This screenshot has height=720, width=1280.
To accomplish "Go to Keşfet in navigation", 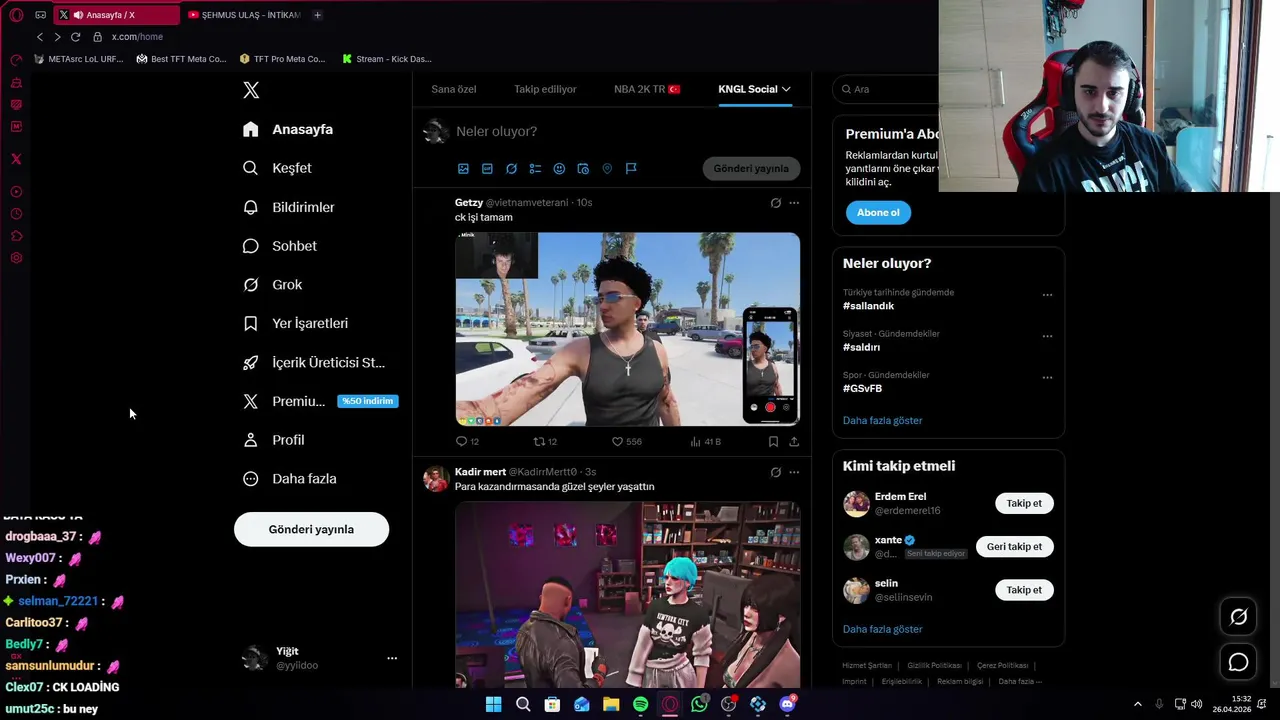I will click(x=278, y=168).
